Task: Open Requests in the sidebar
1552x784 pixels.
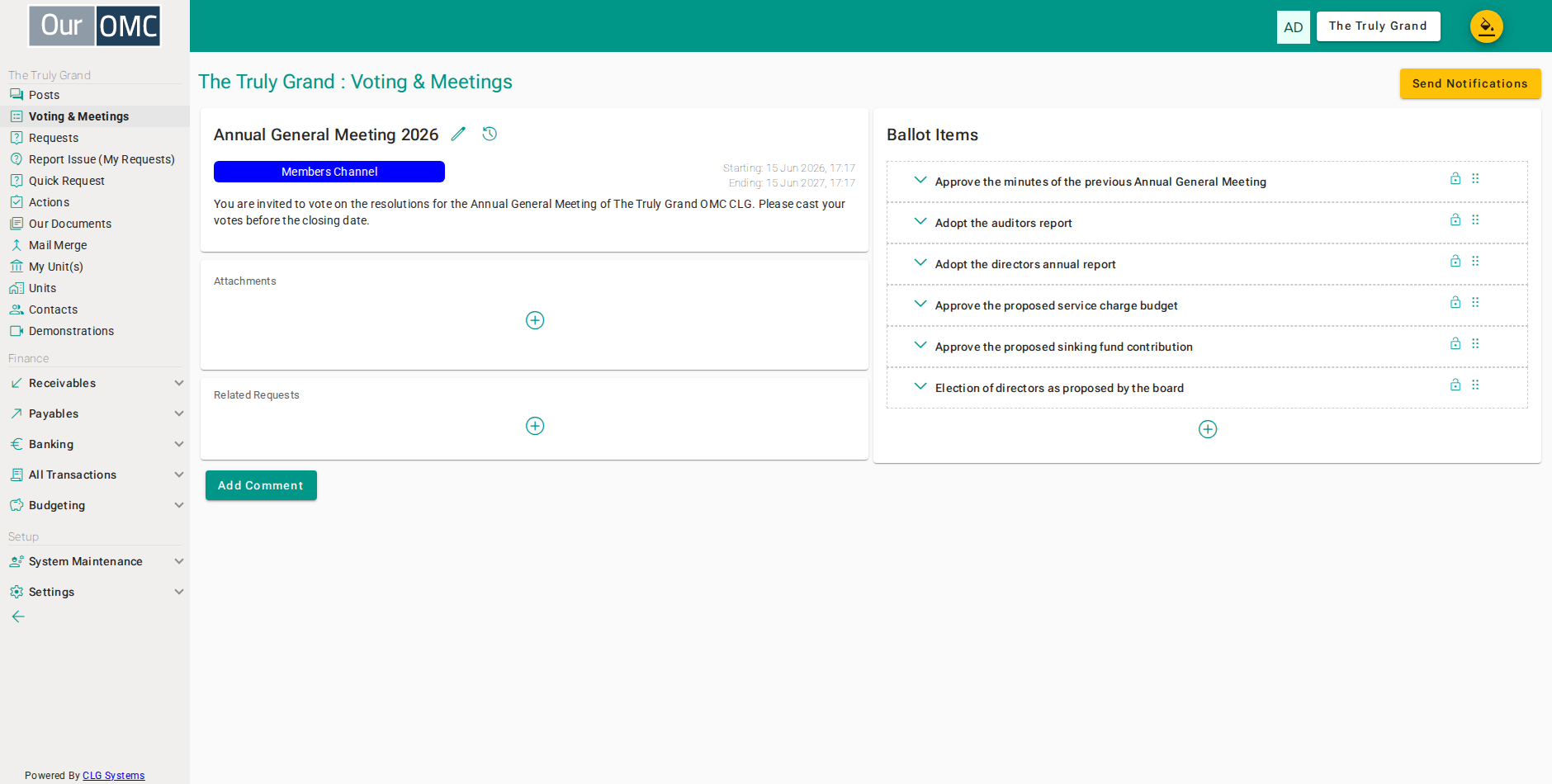Action: pos(95,138)
